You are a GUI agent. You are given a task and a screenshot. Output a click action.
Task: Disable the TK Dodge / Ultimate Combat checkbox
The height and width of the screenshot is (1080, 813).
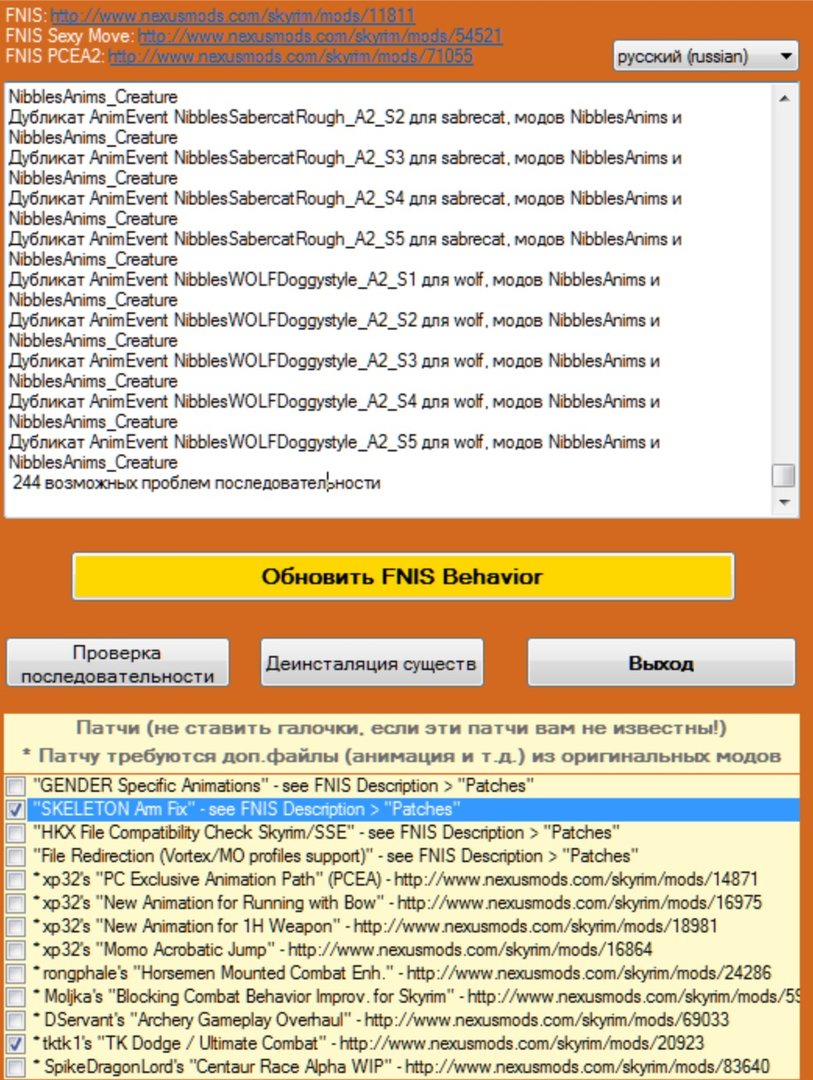tap(16, 1043)
